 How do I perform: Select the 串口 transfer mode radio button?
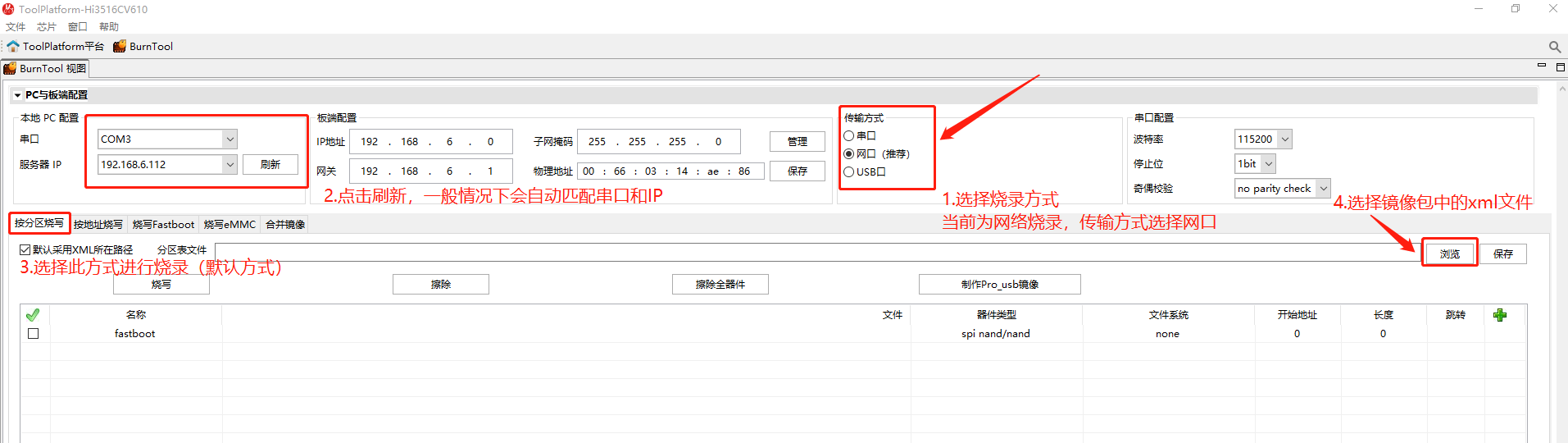pos(849,136)
